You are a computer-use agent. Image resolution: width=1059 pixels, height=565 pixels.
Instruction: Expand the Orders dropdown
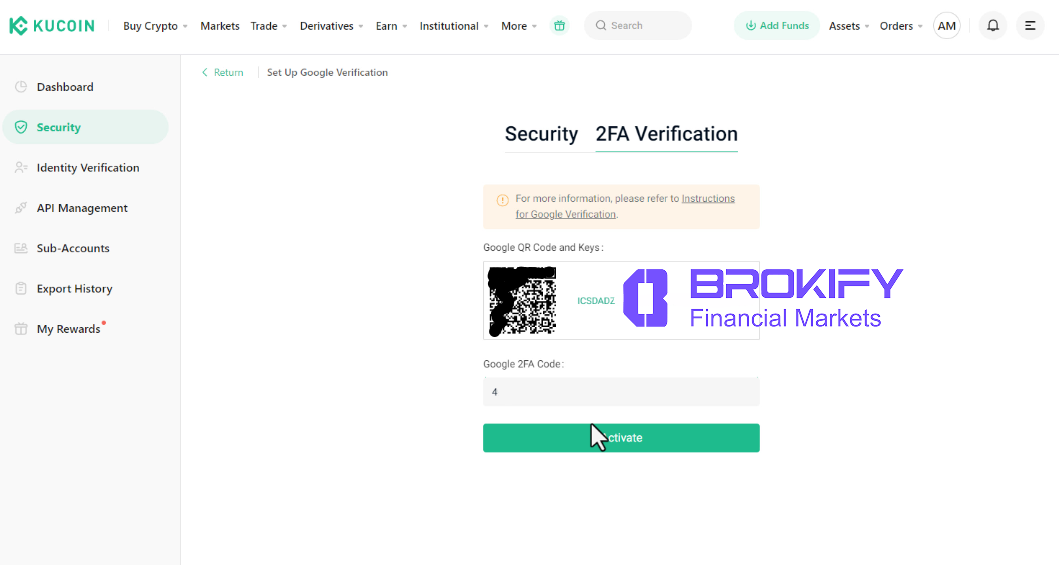901,26
